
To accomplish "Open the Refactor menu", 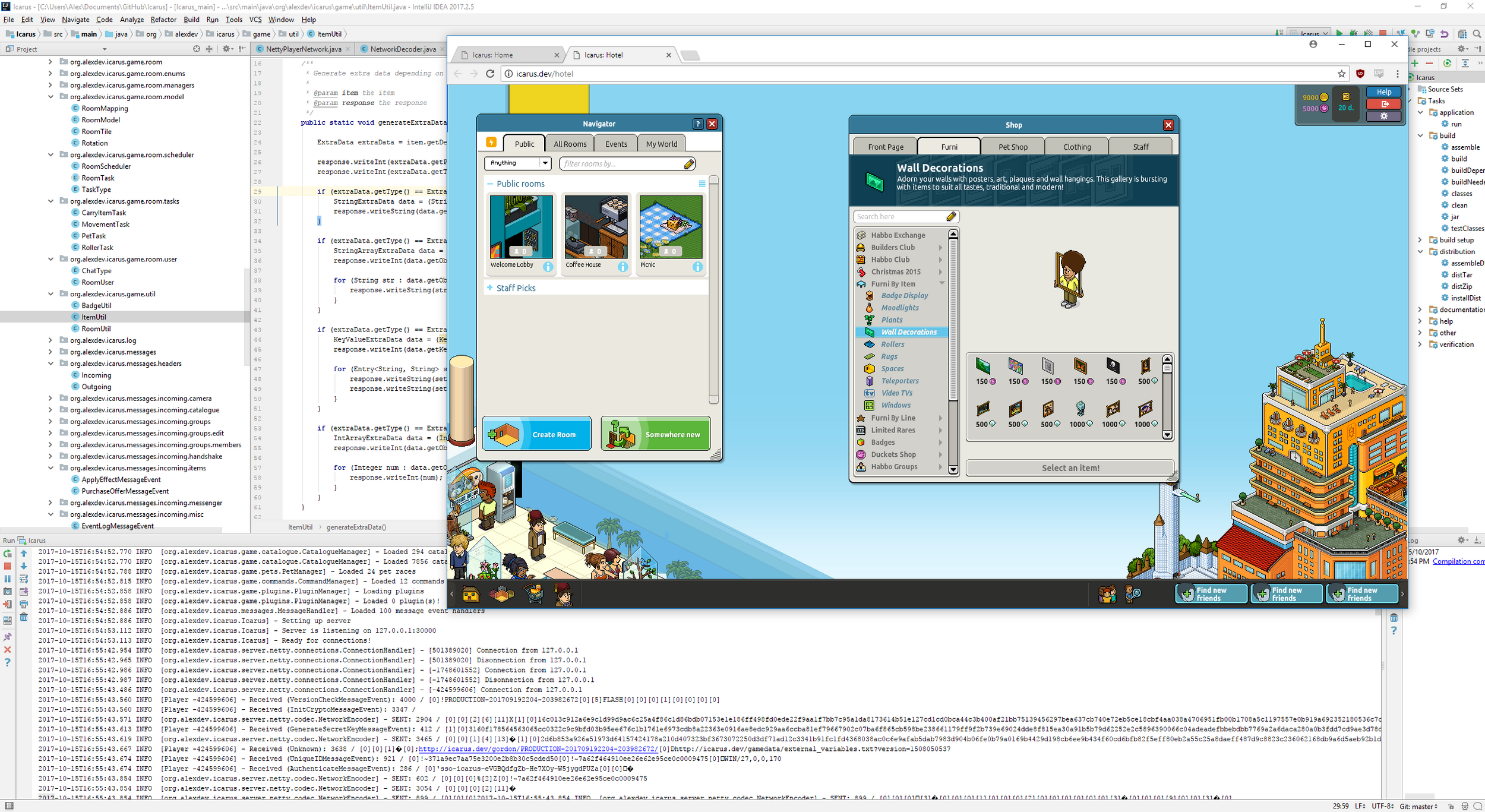I will [163, 20].
